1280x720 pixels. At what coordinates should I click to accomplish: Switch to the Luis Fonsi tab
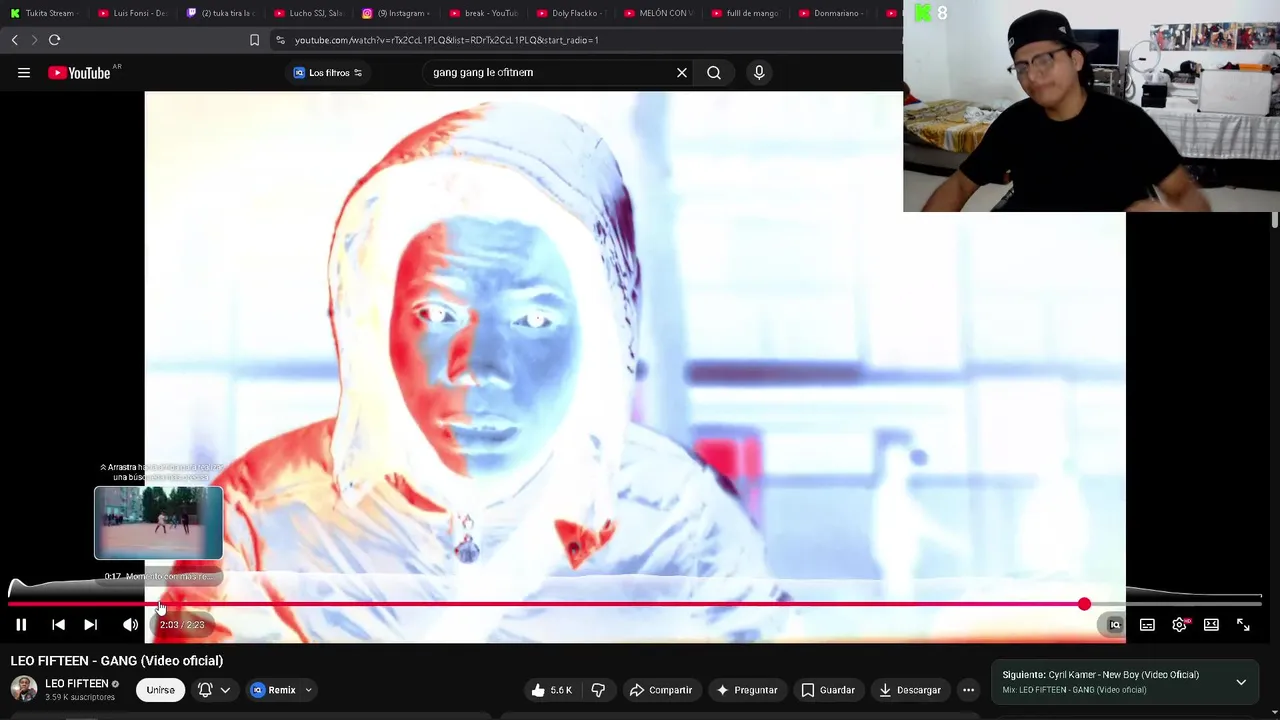pos(132,13)
